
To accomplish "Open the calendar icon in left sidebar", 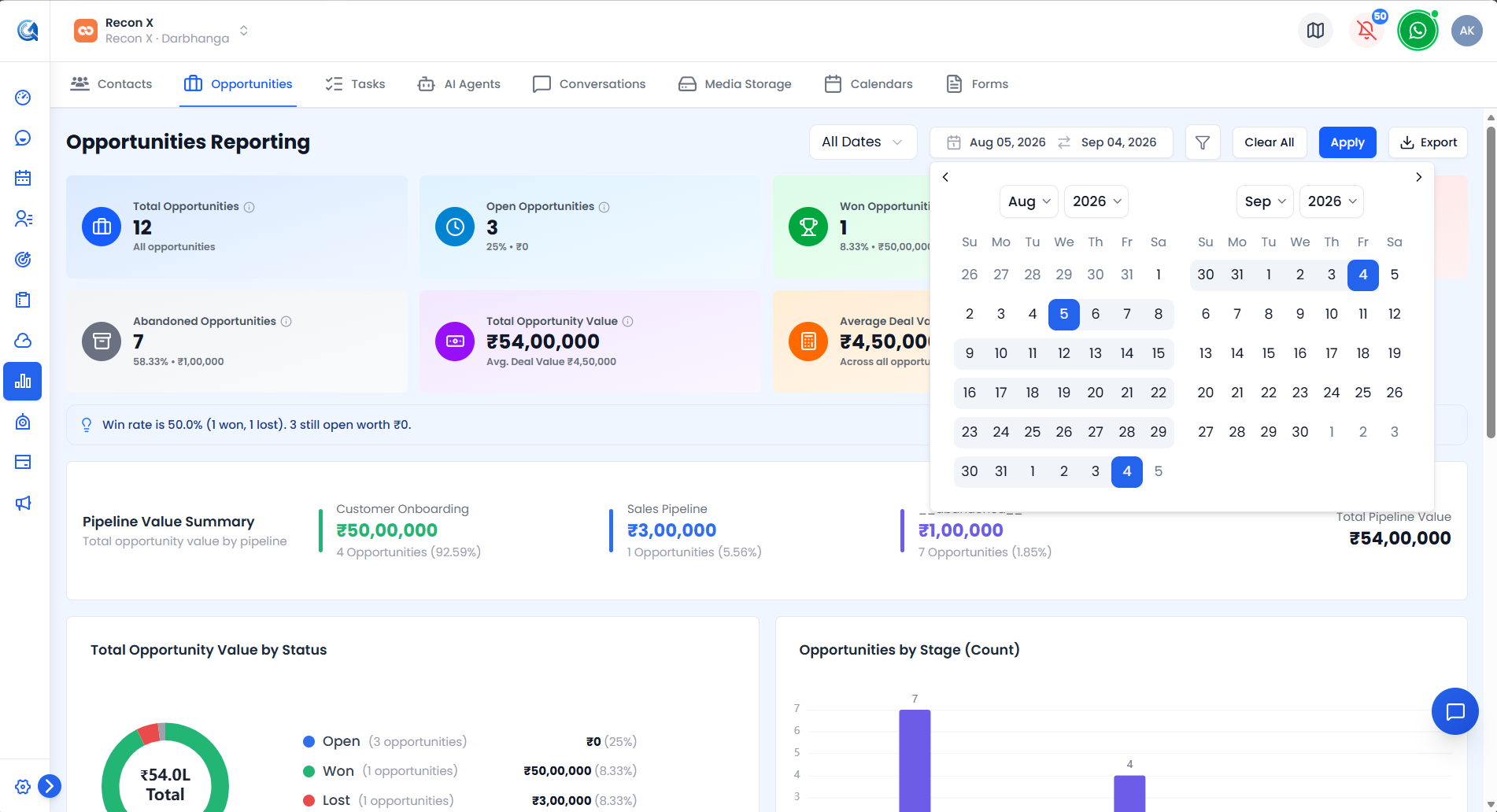I will point(23,179).
